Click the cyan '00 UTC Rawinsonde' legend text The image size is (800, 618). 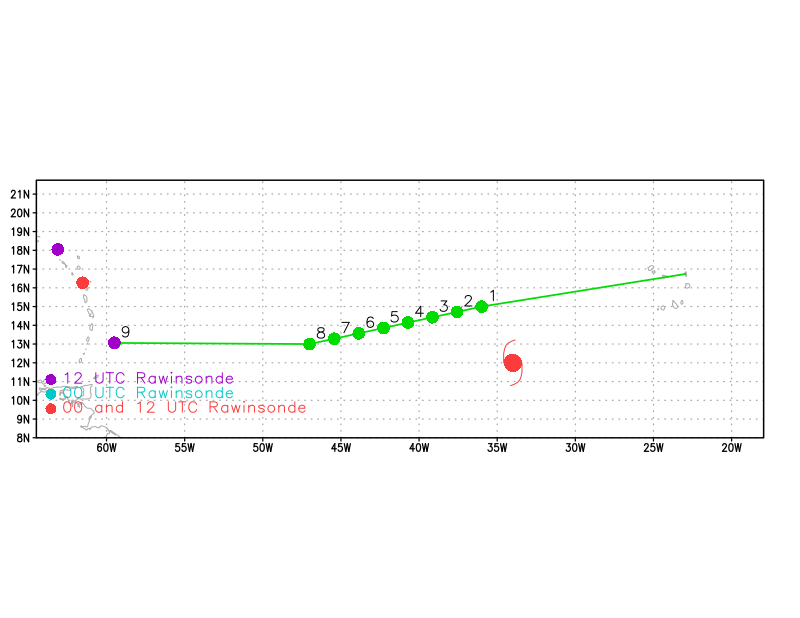pyautogui.click(x=148, y=393)
